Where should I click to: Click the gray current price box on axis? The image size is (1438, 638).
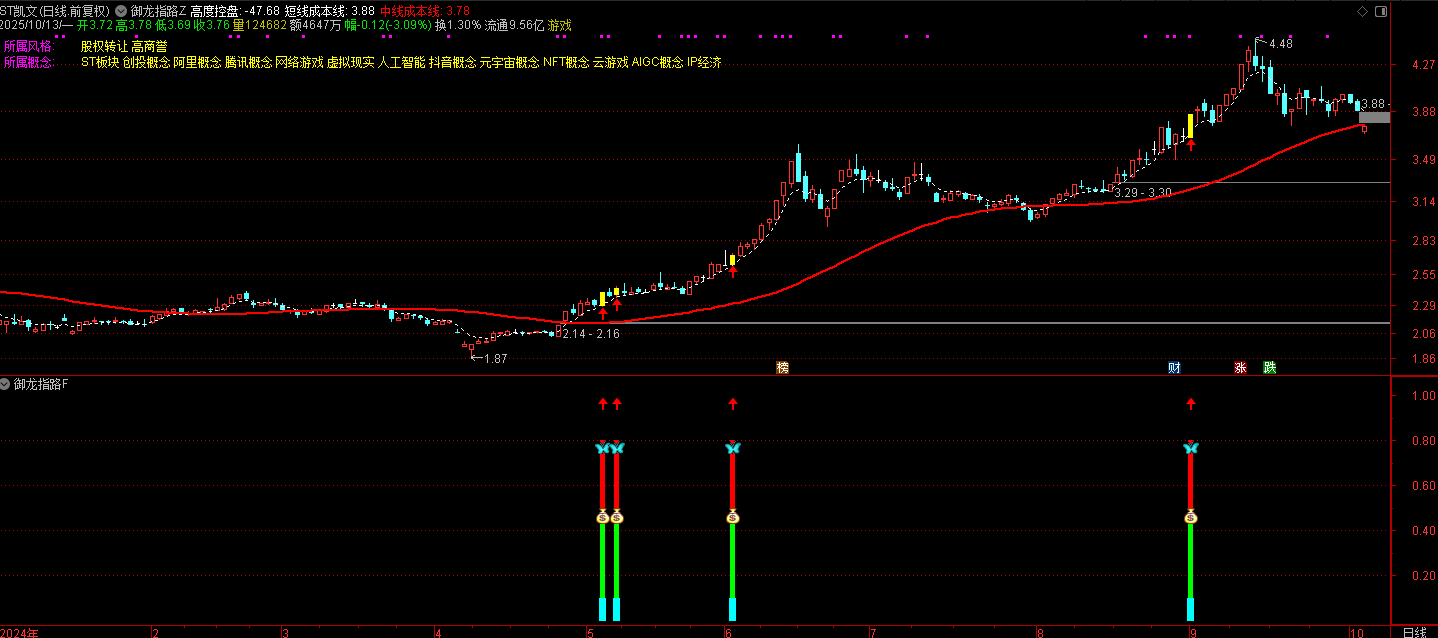click(x=1374, y=117)
